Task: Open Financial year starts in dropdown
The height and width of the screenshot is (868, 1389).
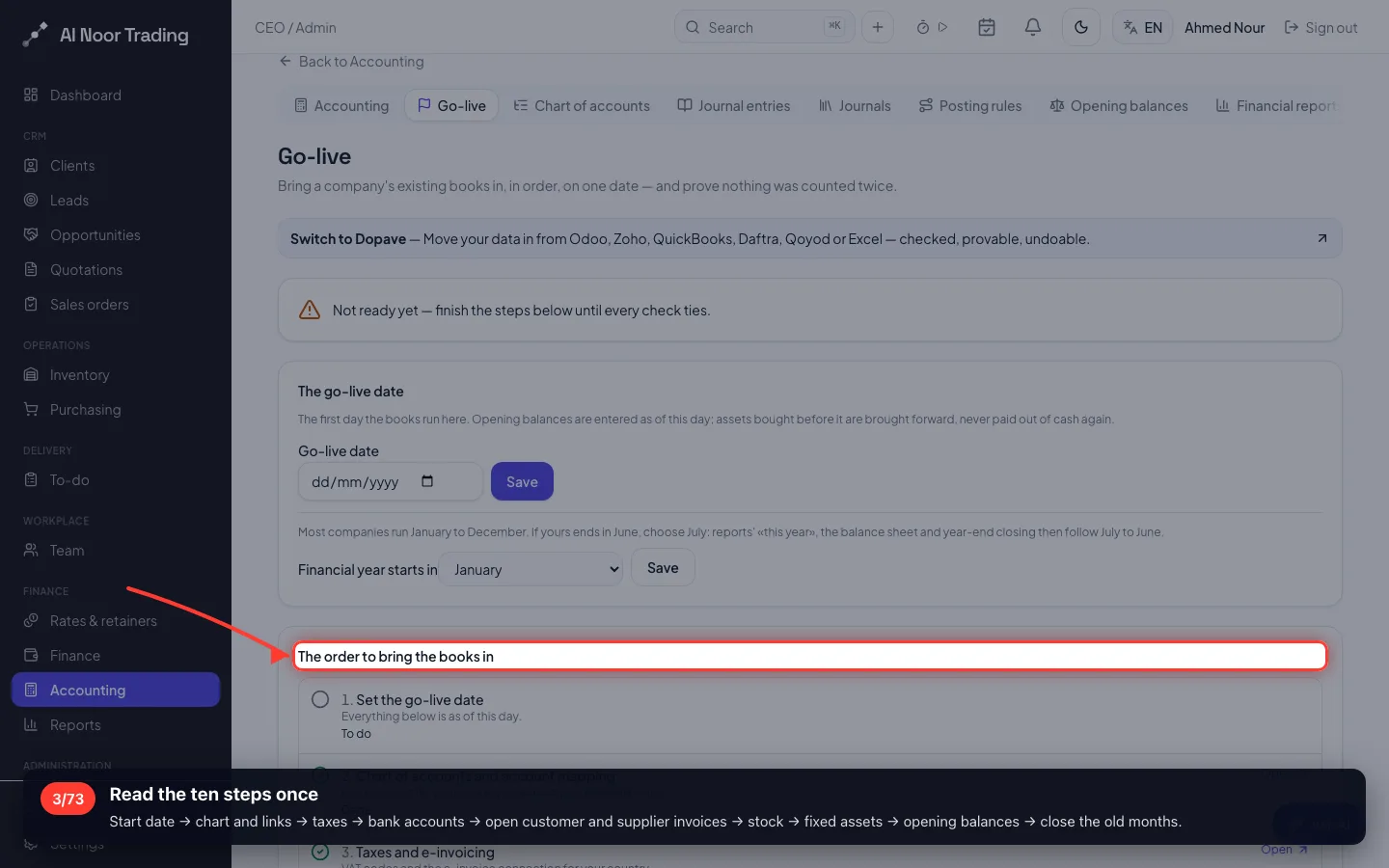Action: (531, 569)
